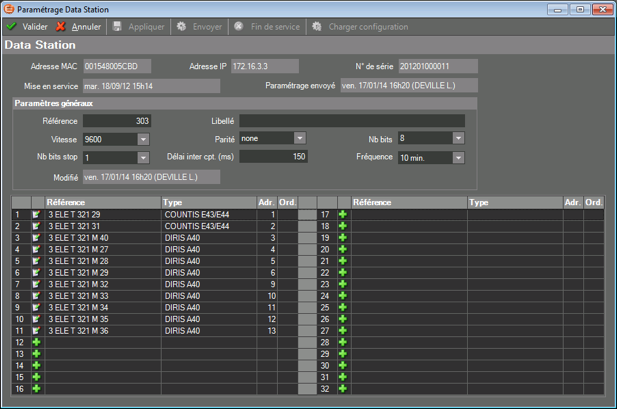617x409 pixels.
Task: Cancel changes with Annuler
Action: tap(78, 27)
